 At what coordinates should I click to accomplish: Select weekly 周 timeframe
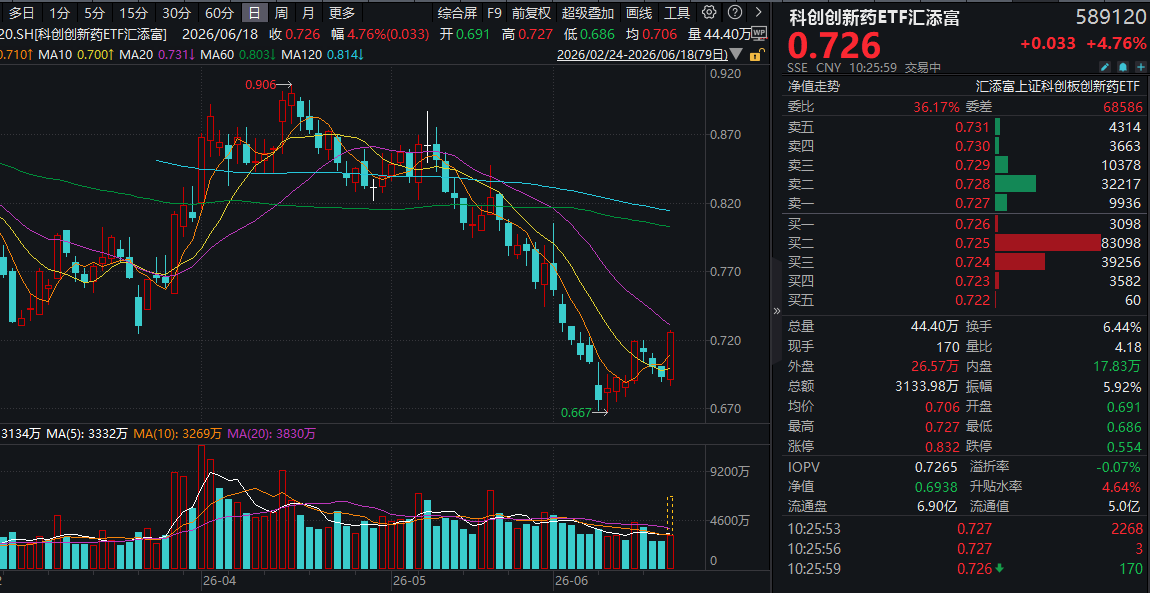(x=281, y=12)
